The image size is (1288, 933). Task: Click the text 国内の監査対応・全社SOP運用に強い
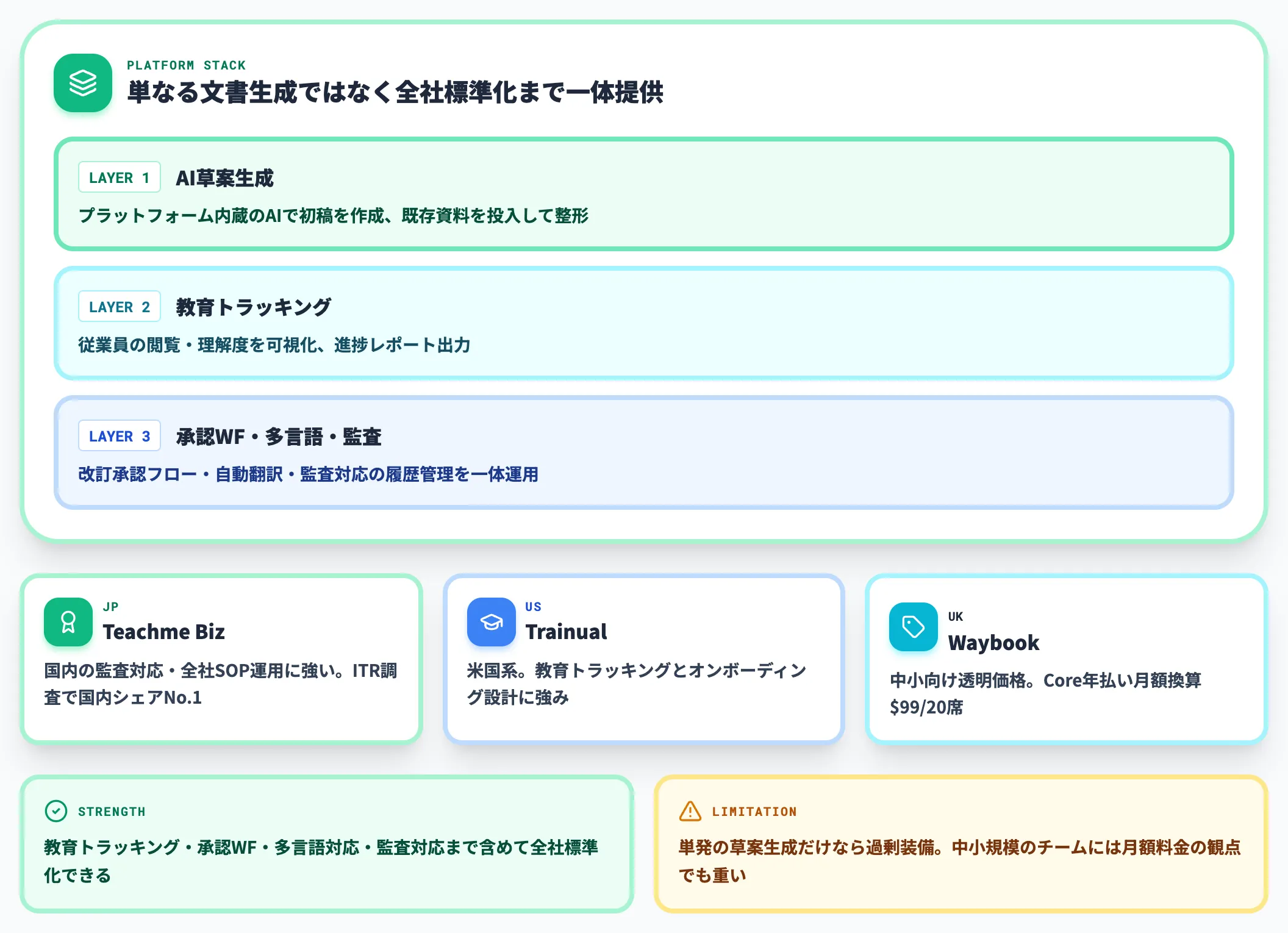click(221, 684)
